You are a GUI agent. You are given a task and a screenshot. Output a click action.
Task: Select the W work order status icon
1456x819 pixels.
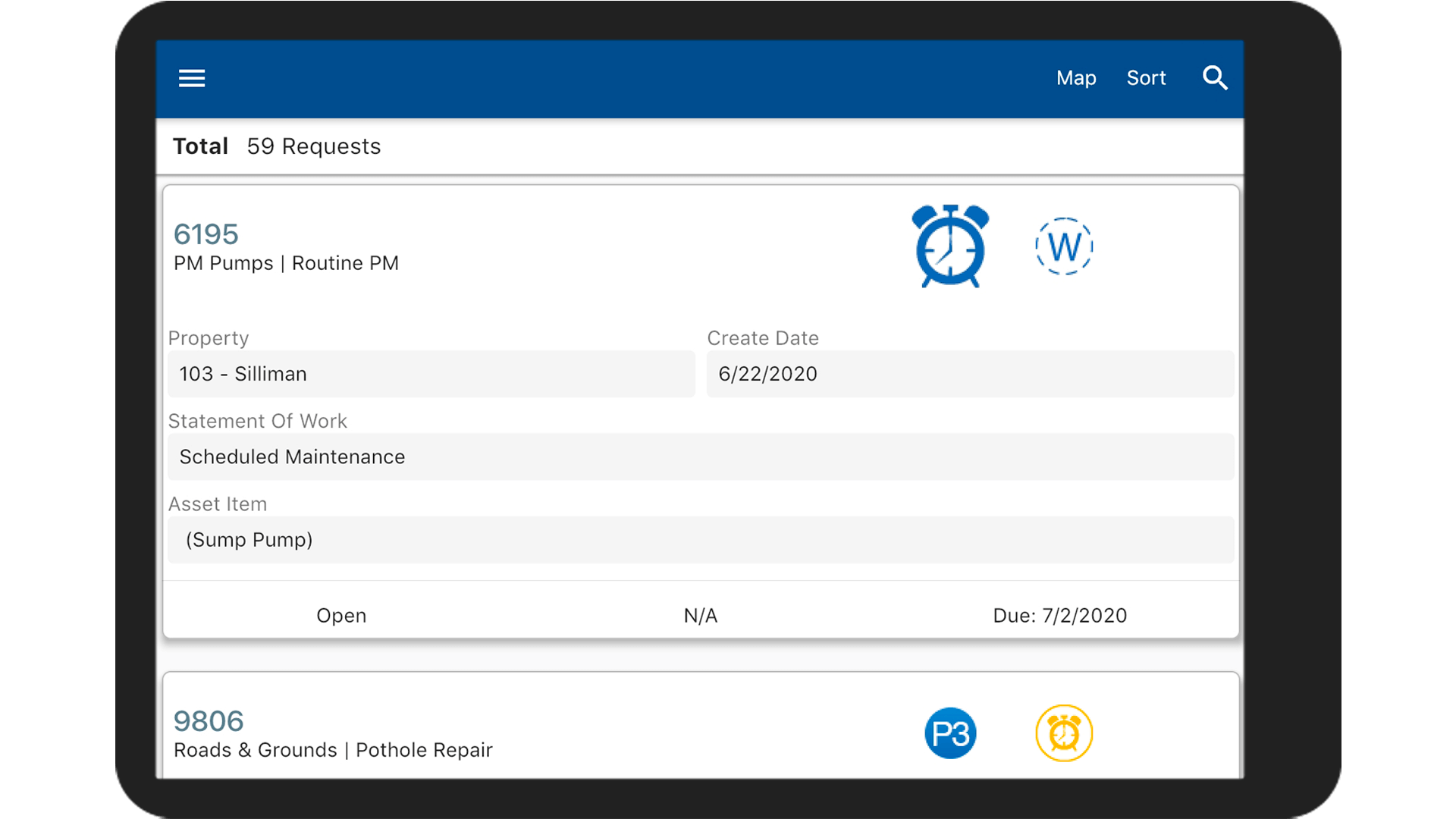tap(1064, 246)
